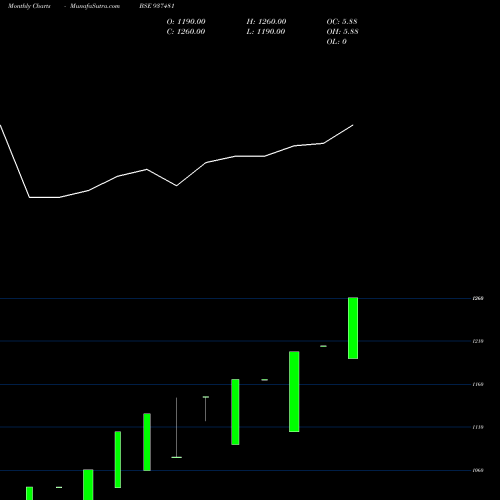The image size is (500, 500).
Task: Click the latest green candle topping at 1260
Action: pyautogui.click(x=353, y=328)
